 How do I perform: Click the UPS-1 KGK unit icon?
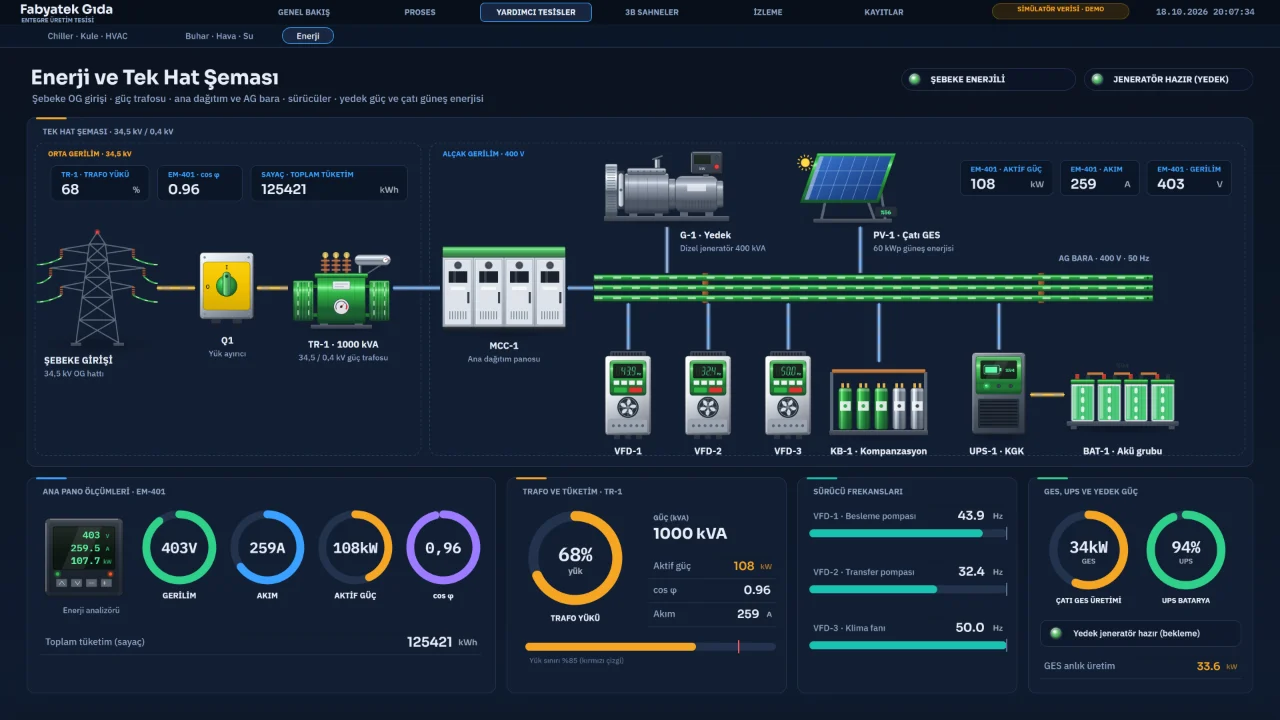click(x=998, y=393)
